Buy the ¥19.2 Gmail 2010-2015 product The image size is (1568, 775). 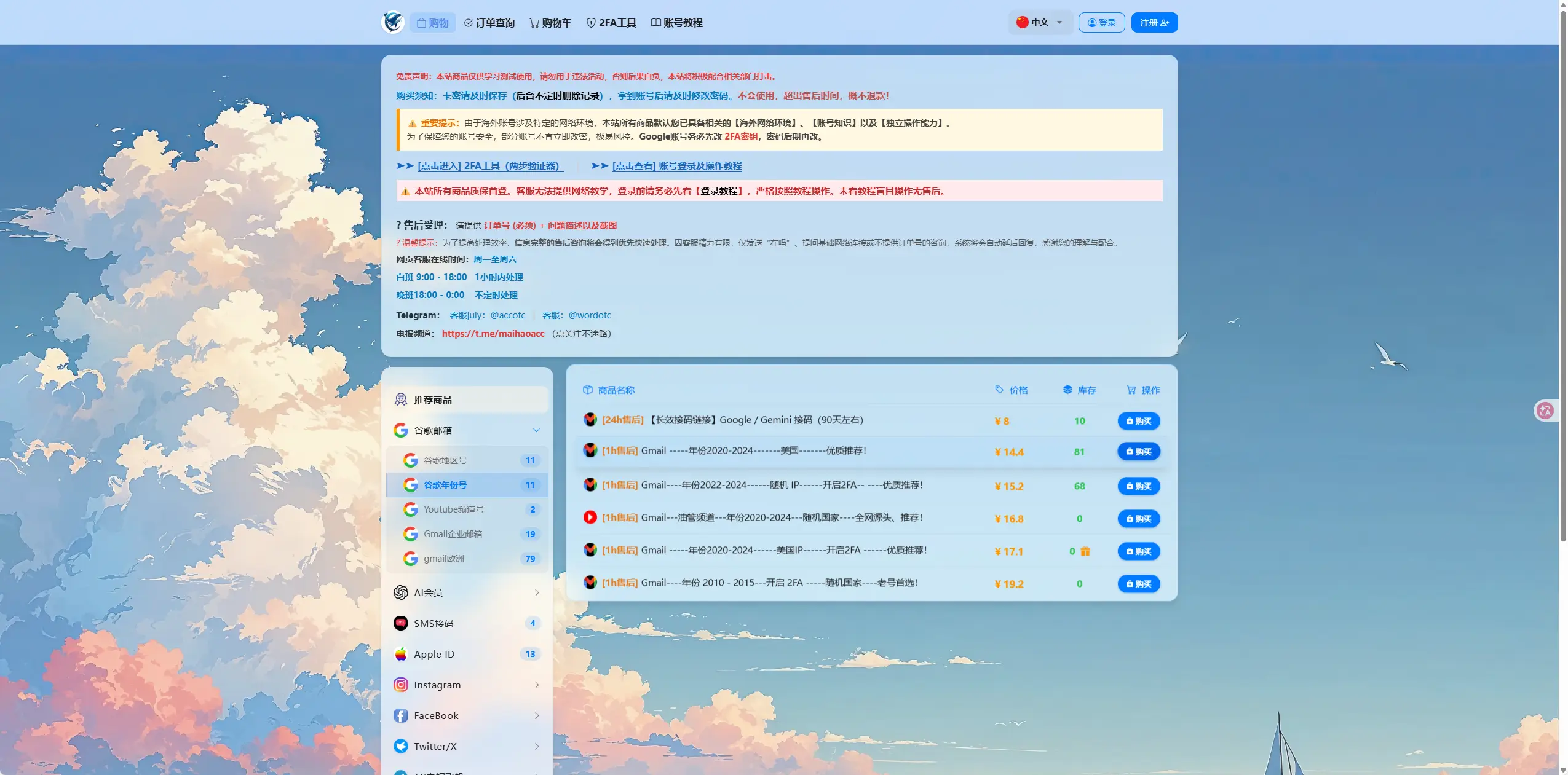[1139, 584]
